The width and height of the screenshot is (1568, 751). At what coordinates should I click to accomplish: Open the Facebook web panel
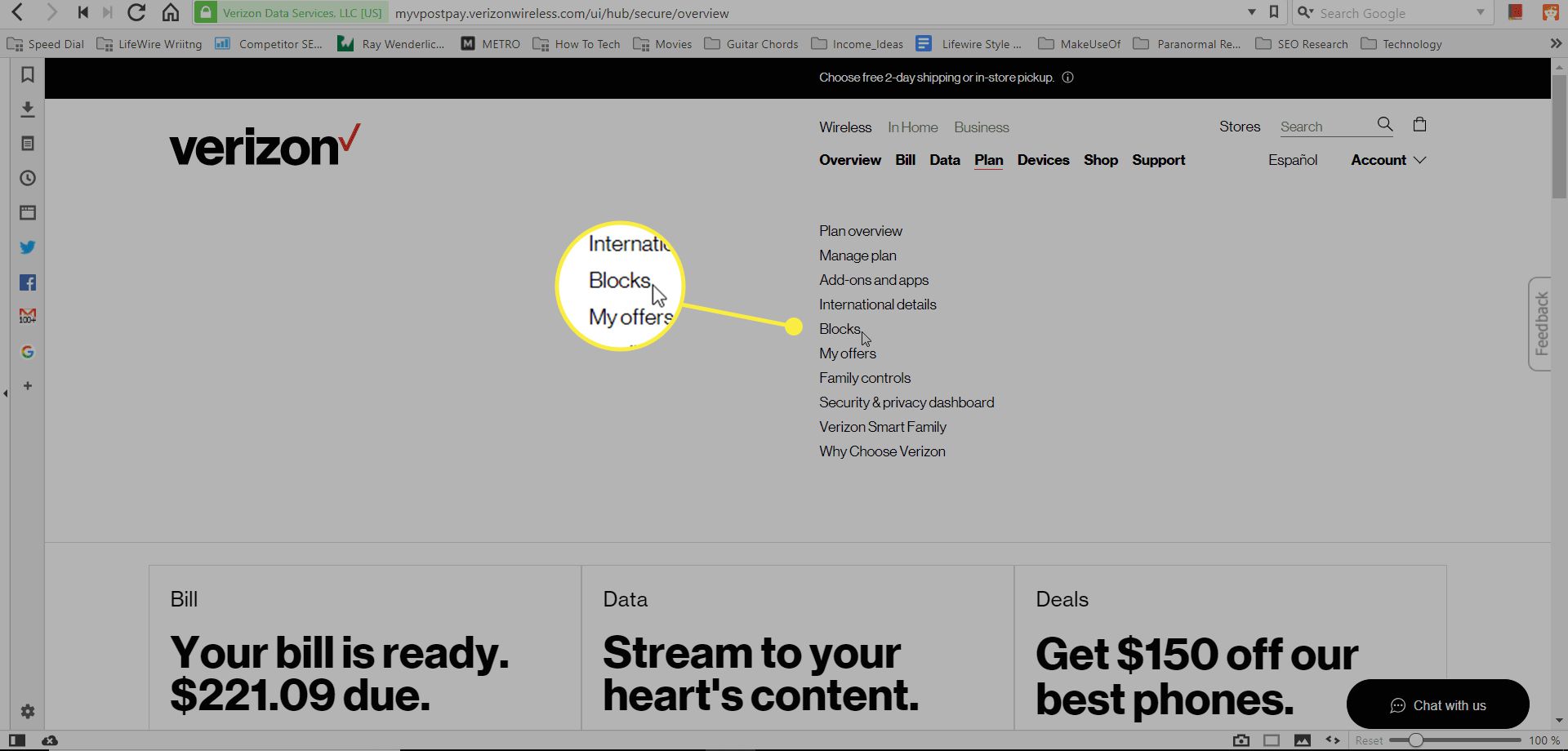28,282
